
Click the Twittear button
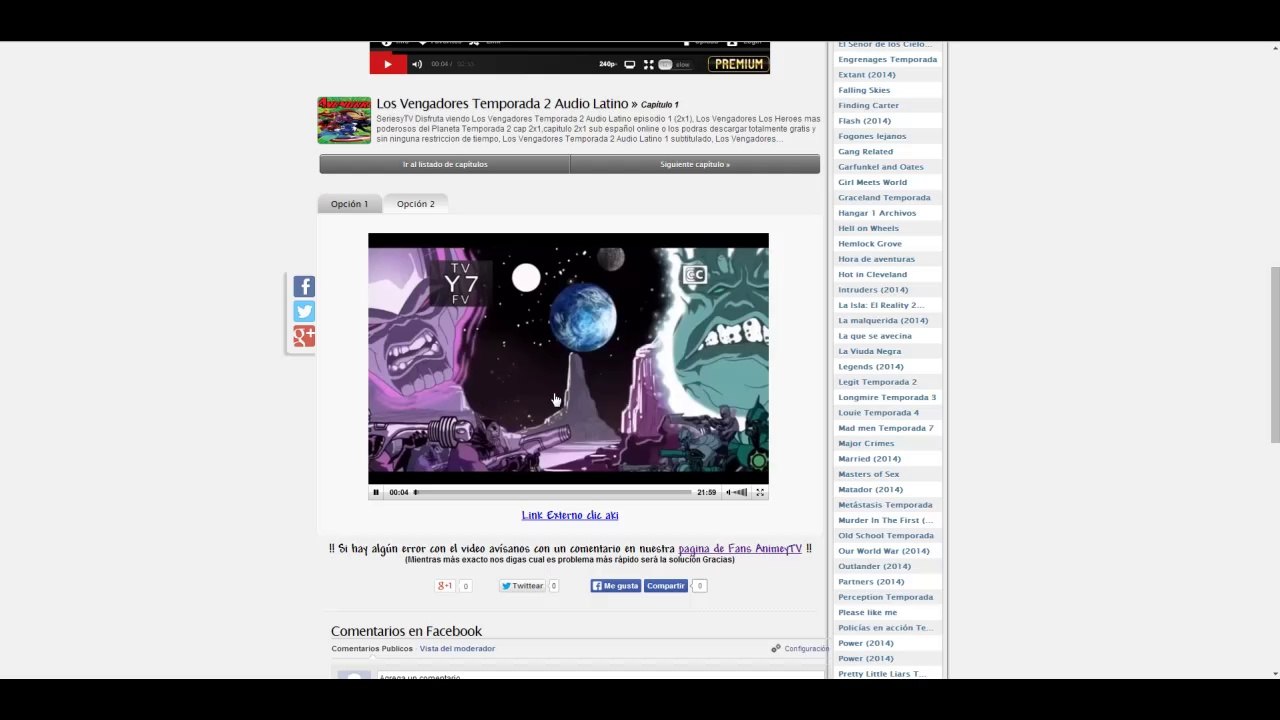tap(523, 586)
